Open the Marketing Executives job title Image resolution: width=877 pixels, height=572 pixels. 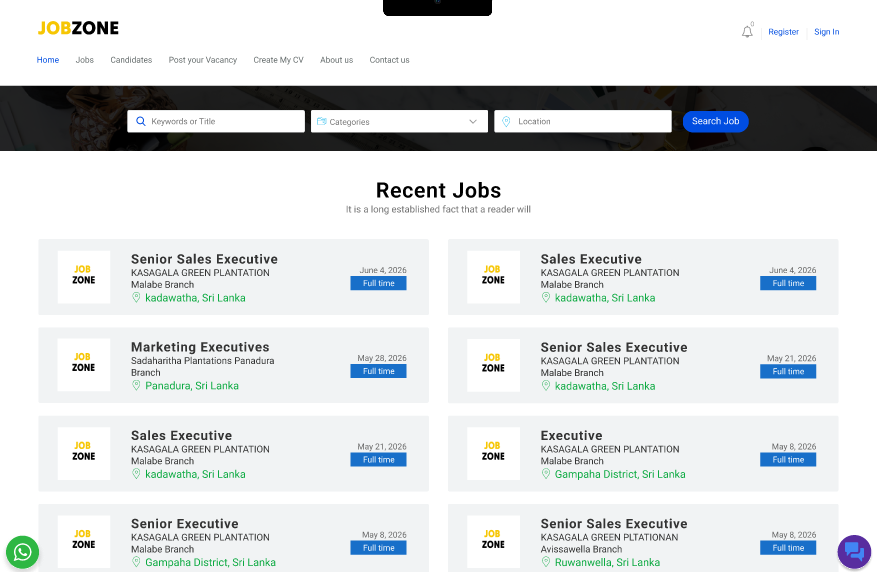(x=200, y=347)
